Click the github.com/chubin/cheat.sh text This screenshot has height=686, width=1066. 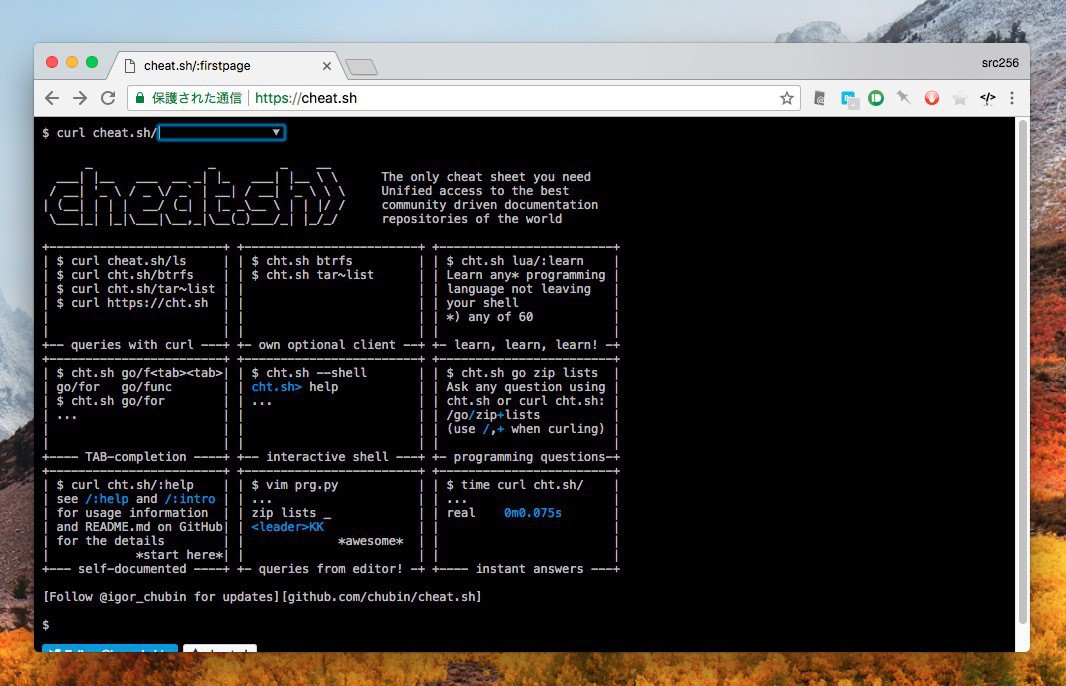coord(381,597)
